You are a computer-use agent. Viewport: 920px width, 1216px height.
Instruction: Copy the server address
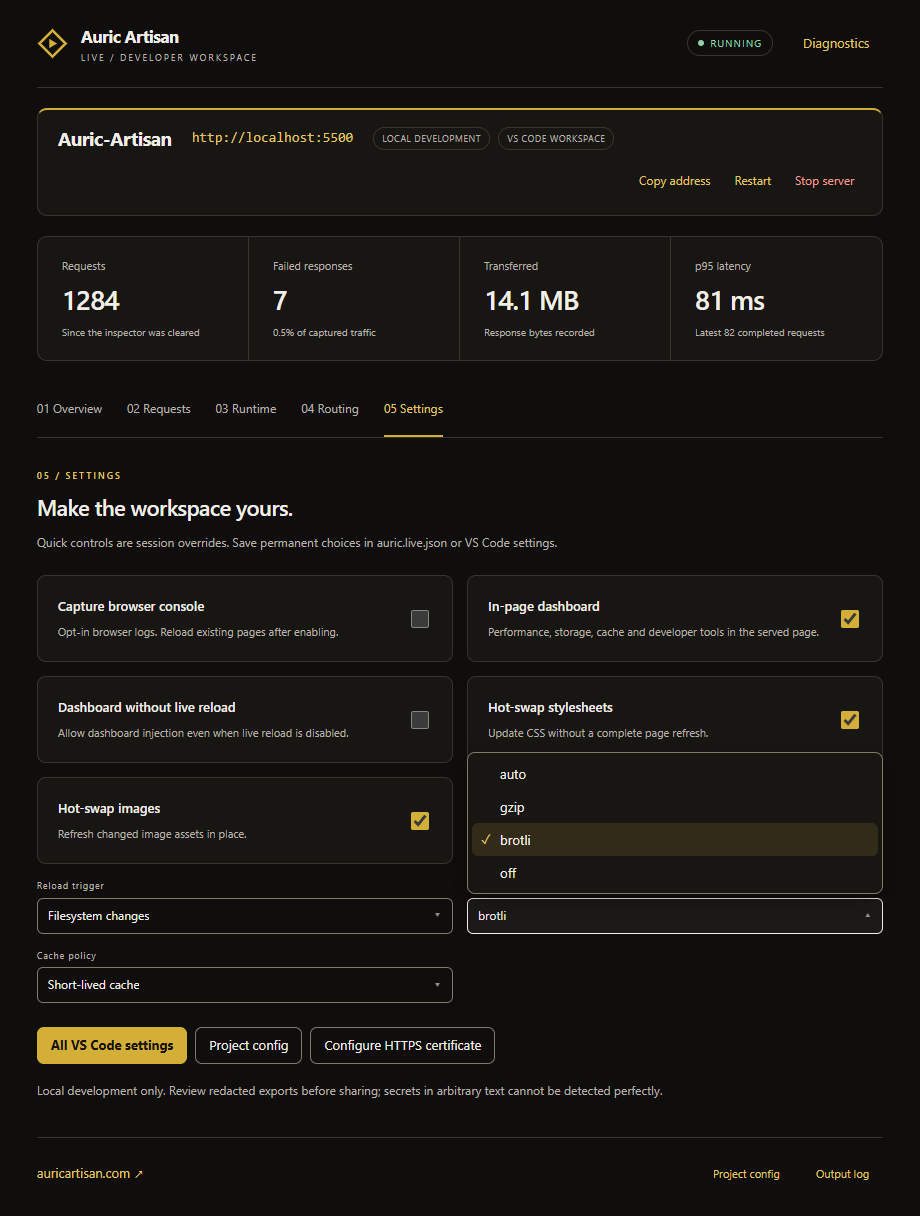[675, 181]
